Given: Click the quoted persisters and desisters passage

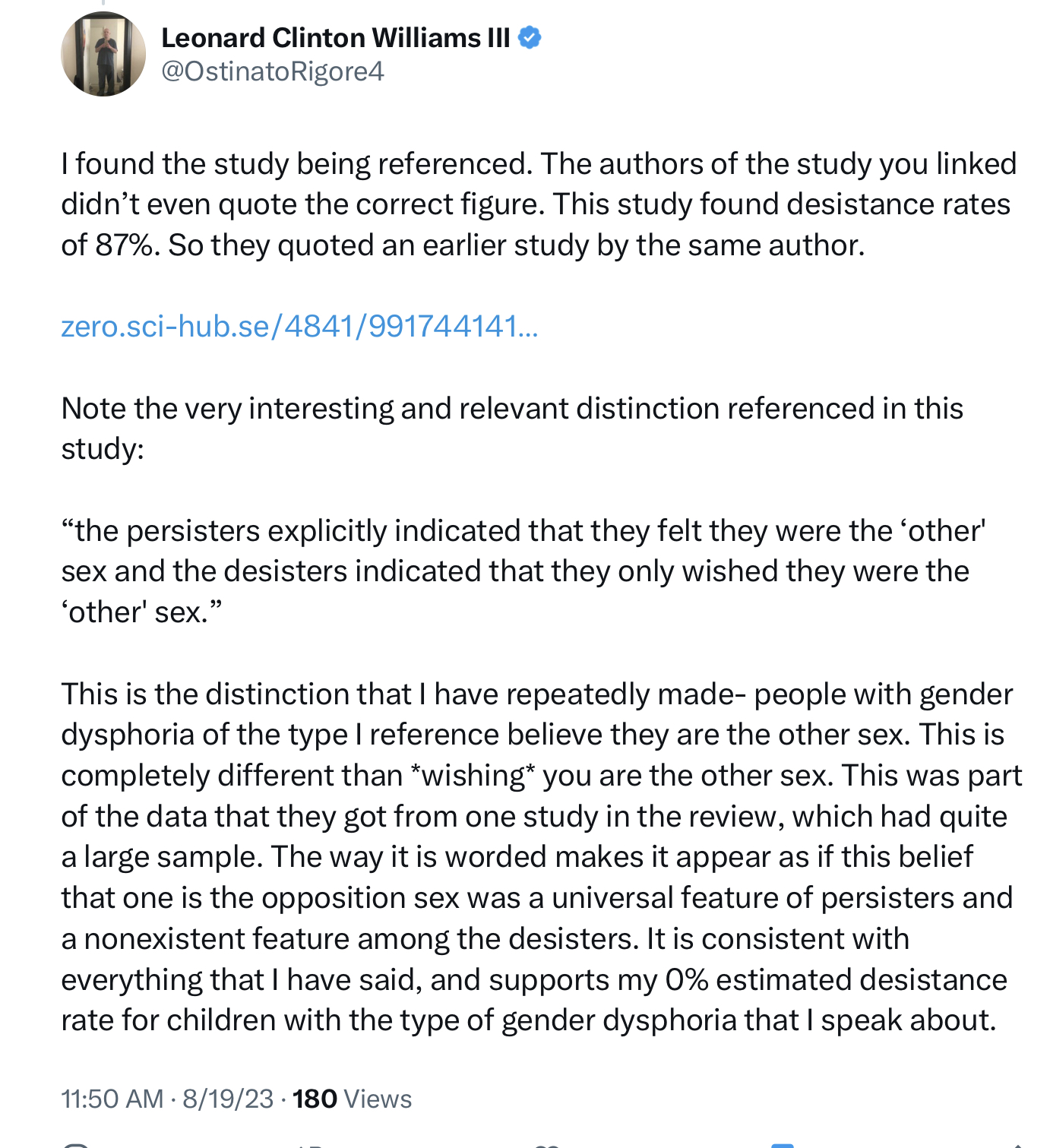Looking at the screenshot, I should [x=523, y=571].
